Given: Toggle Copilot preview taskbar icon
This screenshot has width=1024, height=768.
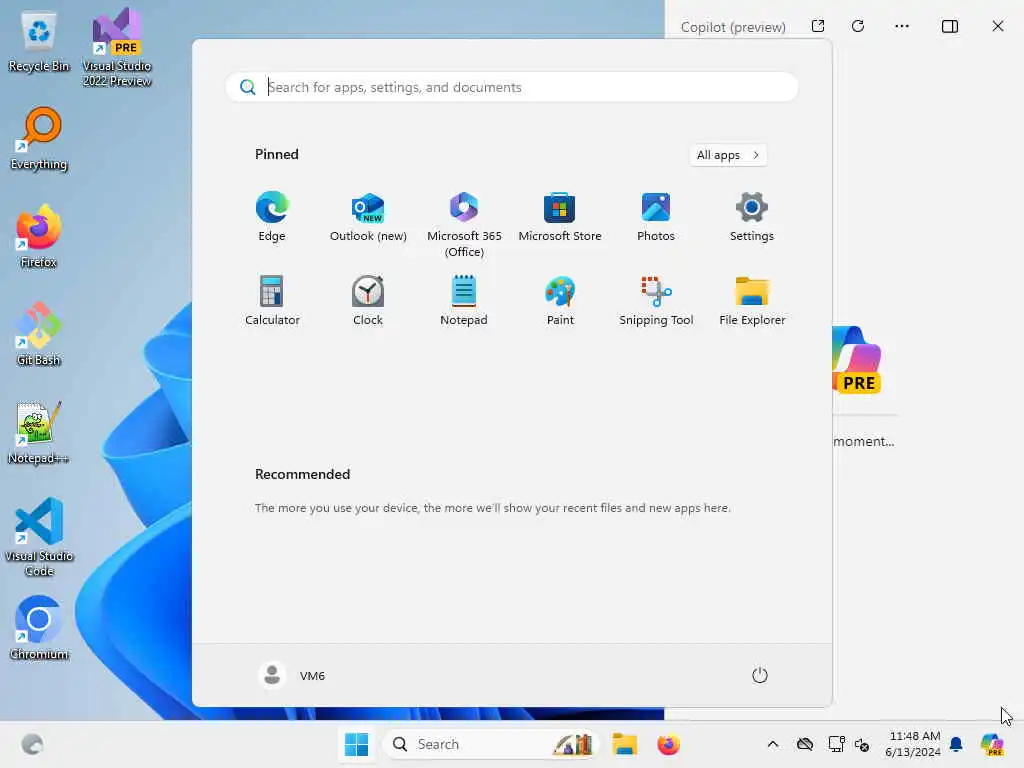Looking at the screenshot, I should click(x=992, y=744).
